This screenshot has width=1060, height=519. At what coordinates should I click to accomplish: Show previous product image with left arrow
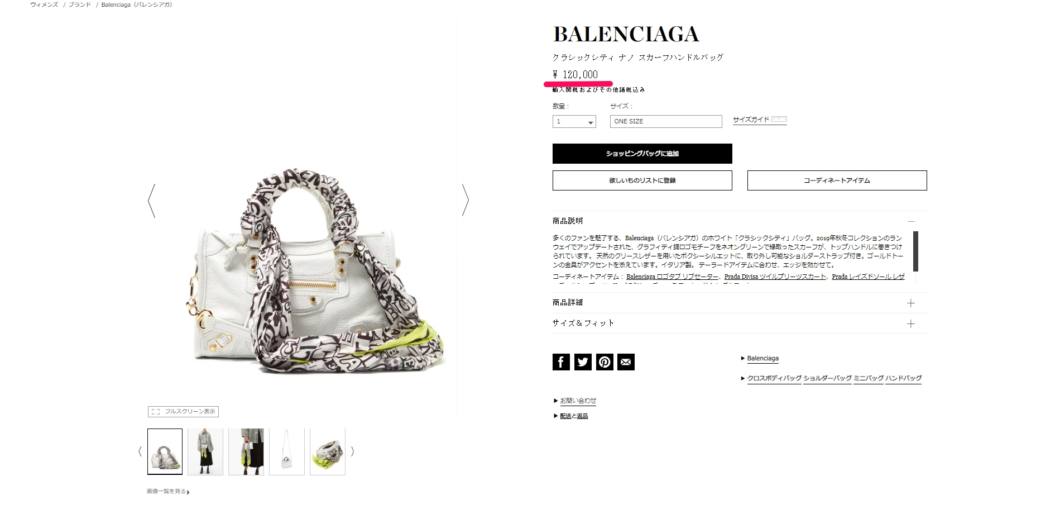point(151,201)
